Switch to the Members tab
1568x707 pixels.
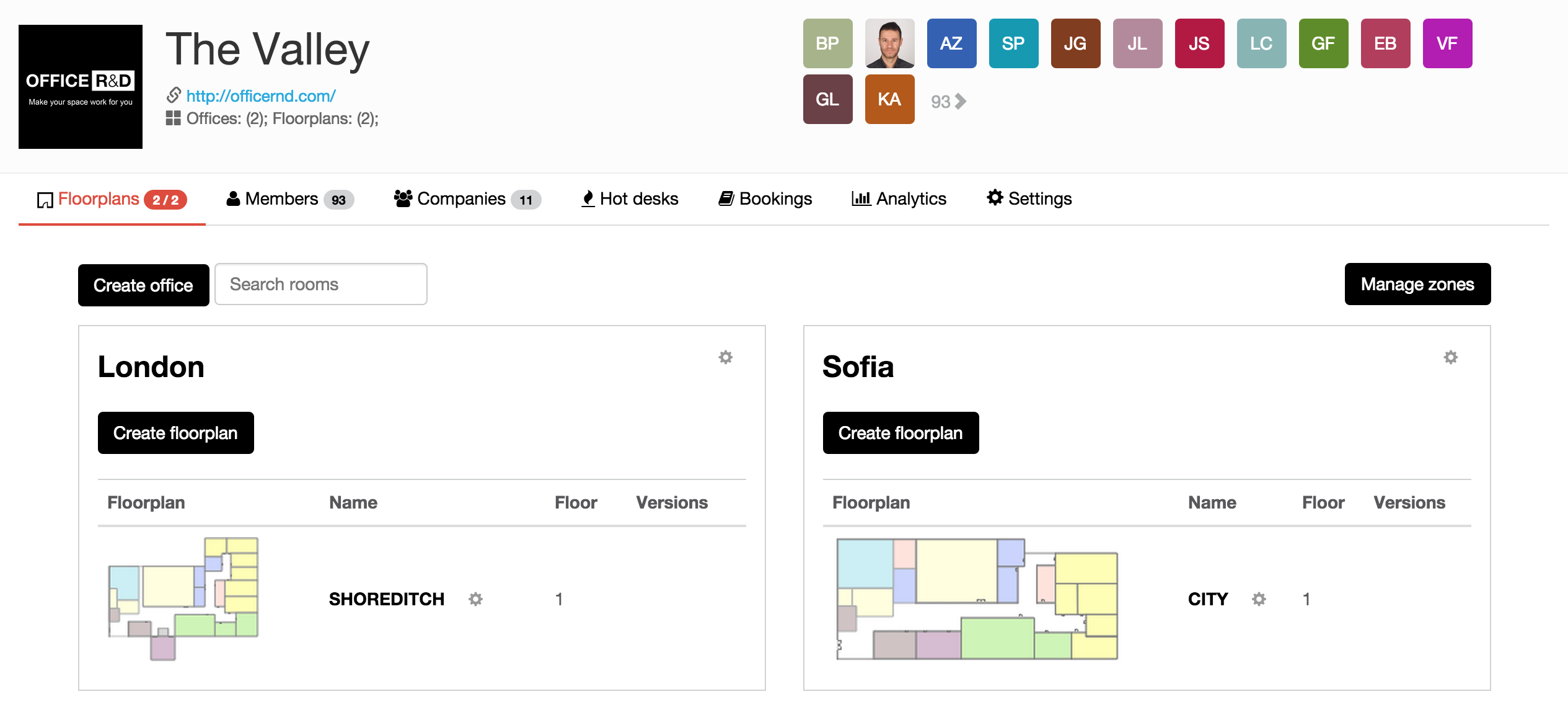pyautogui.click(x=289, y=199)
